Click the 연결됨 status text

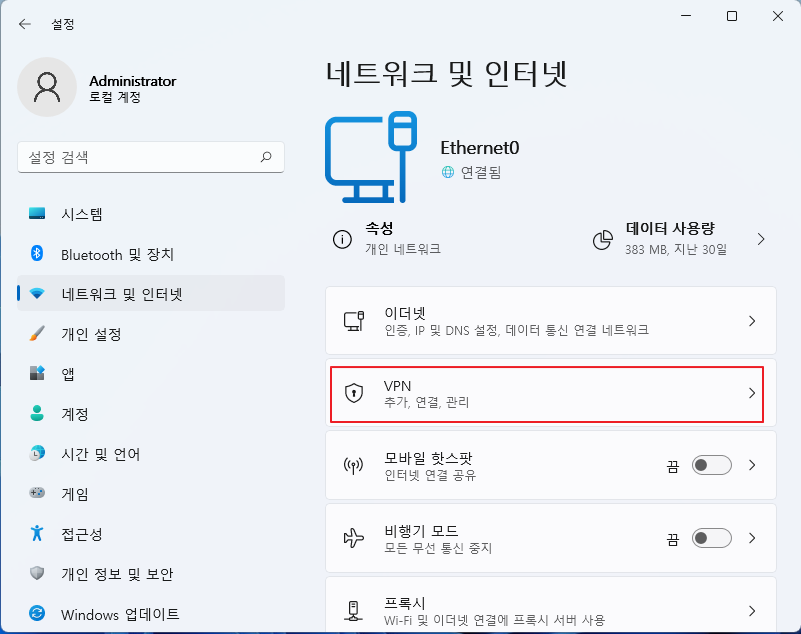coord(481,172)
